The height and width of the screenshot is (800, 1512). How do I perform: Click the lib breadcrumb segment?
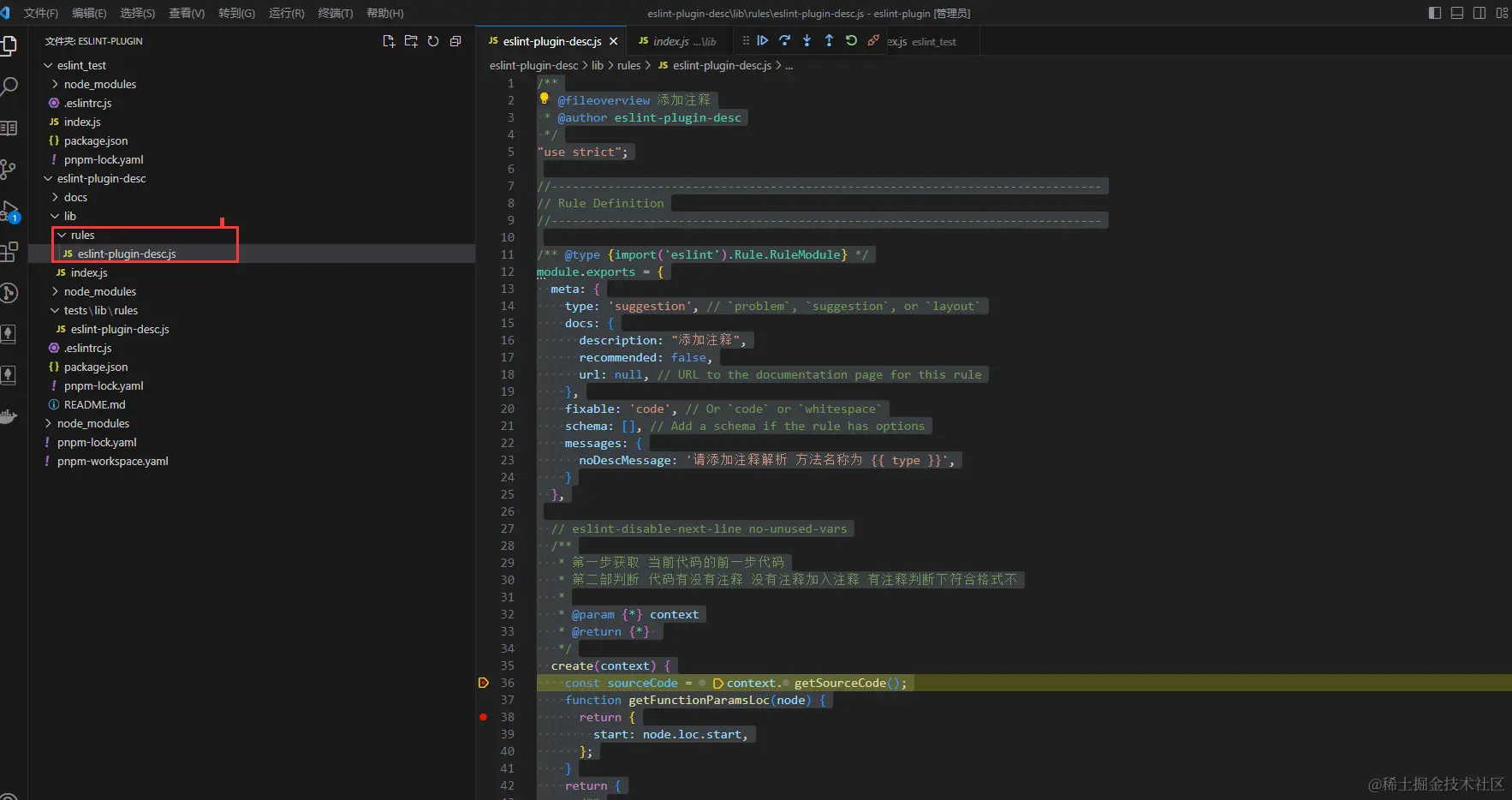tap(598, 65)
